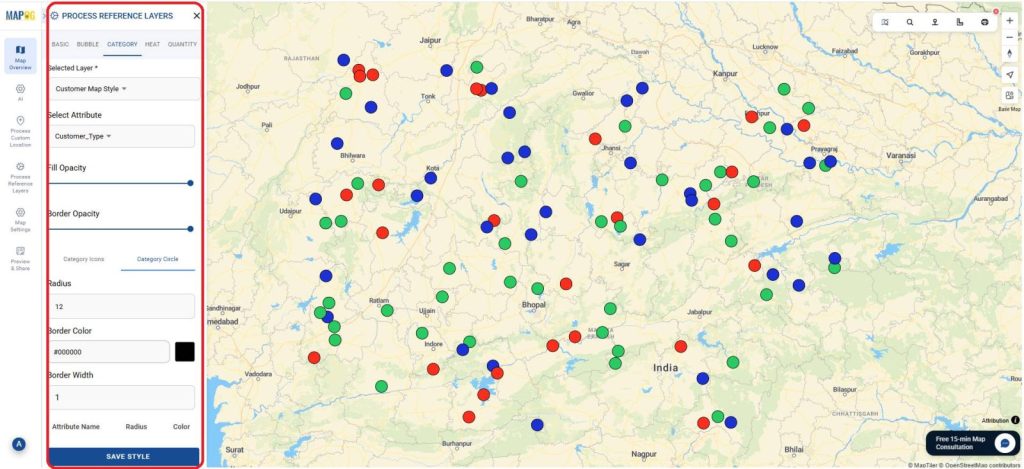The width and height of the screenshot is (1024, 469).
Task: Open Process Reference Layers sidebar item
Action: pos(20,178)
